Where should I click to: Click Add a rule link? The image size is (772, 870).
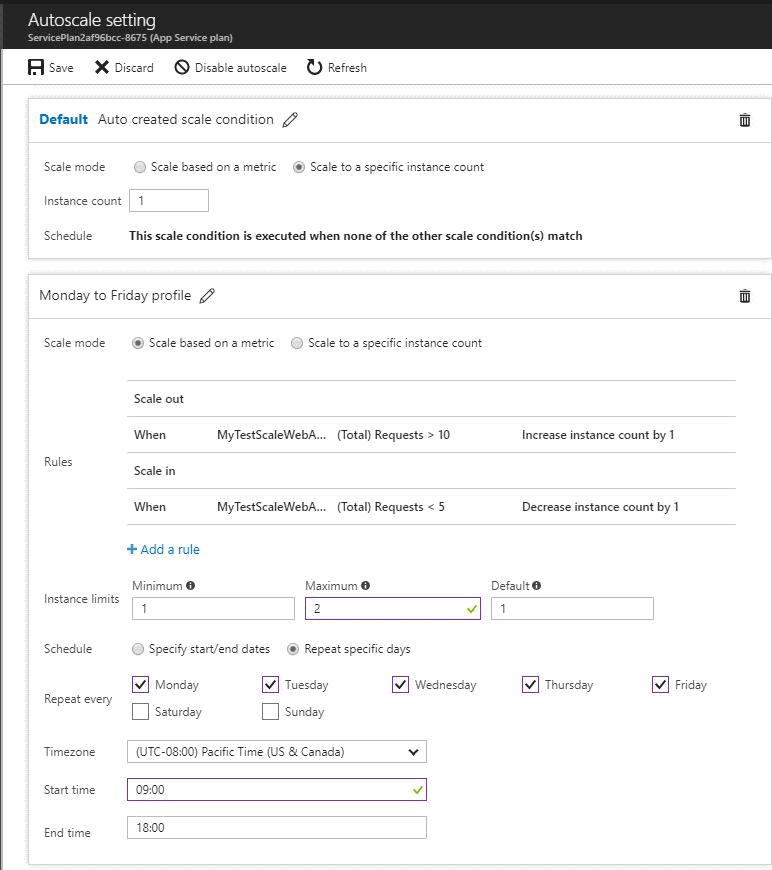point(163,549)
